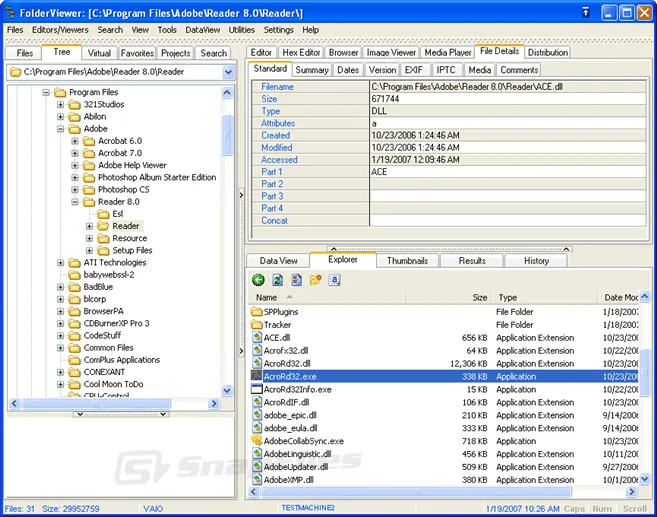Image resolution: width=657 pixels, height=517 pixels.
Task: Click the rename 'a' icon in Explorer toolbar
Action: click(x=334, y=280)
